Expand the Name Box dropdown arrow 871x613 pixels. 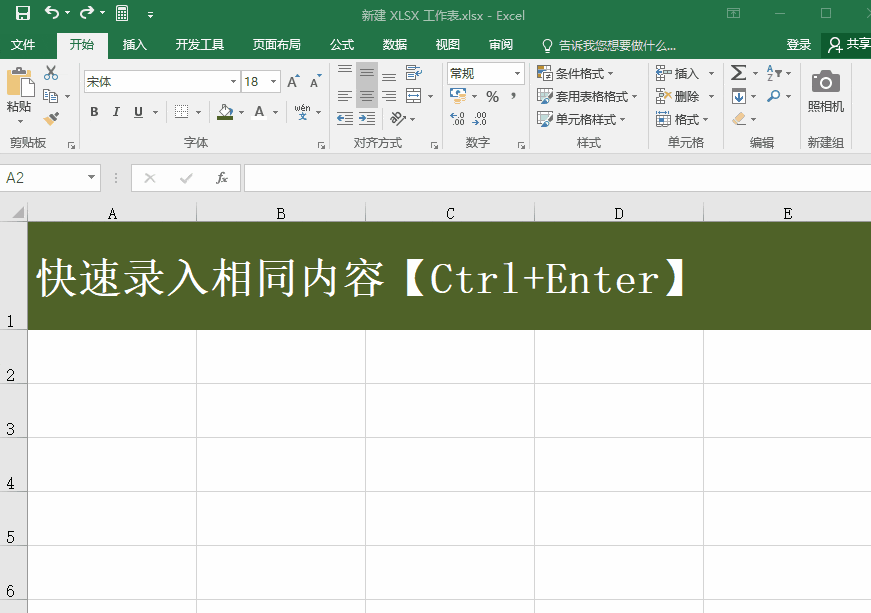coord(91,178)
